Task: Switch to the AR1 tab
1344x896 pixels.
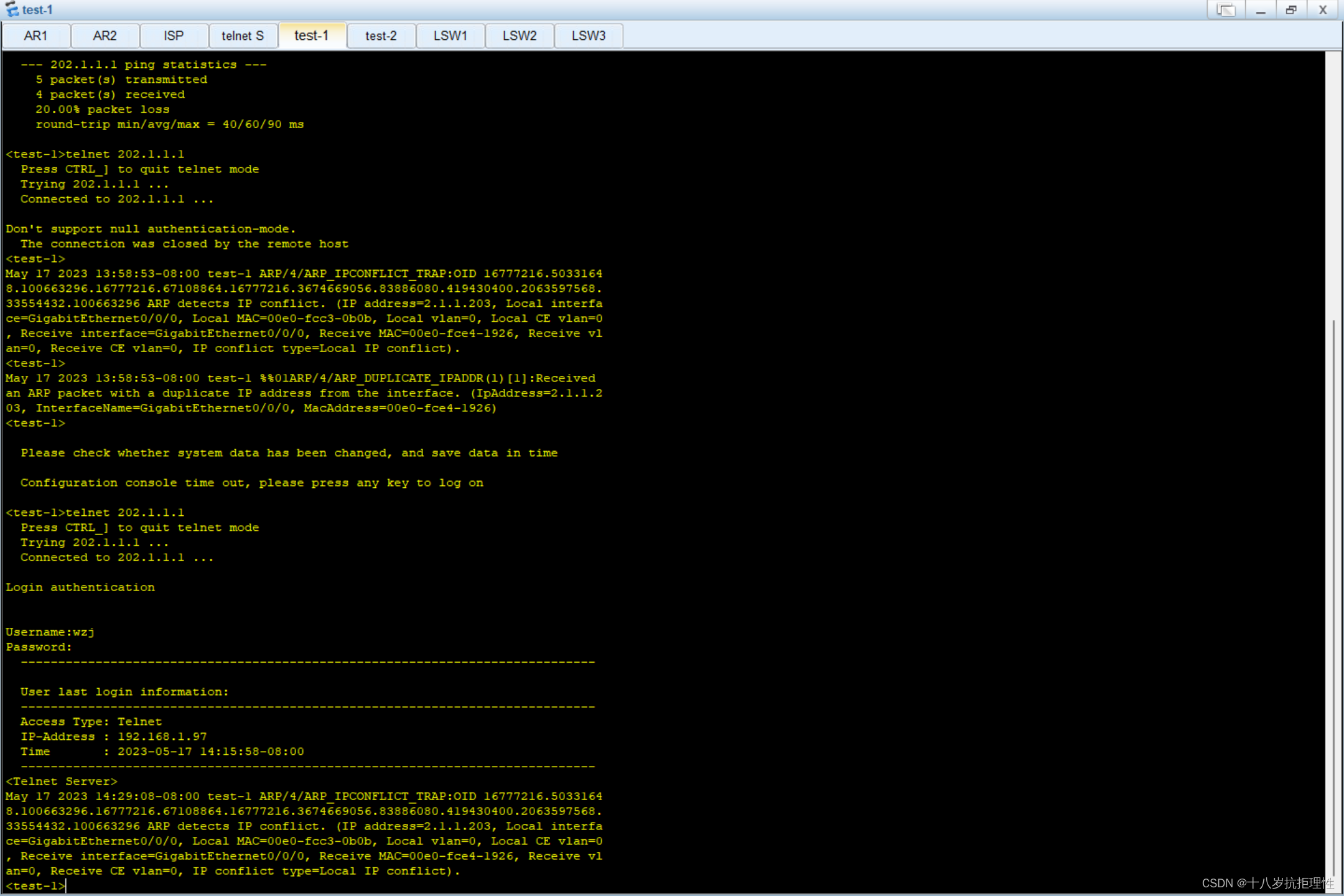Action: (35, 35)
